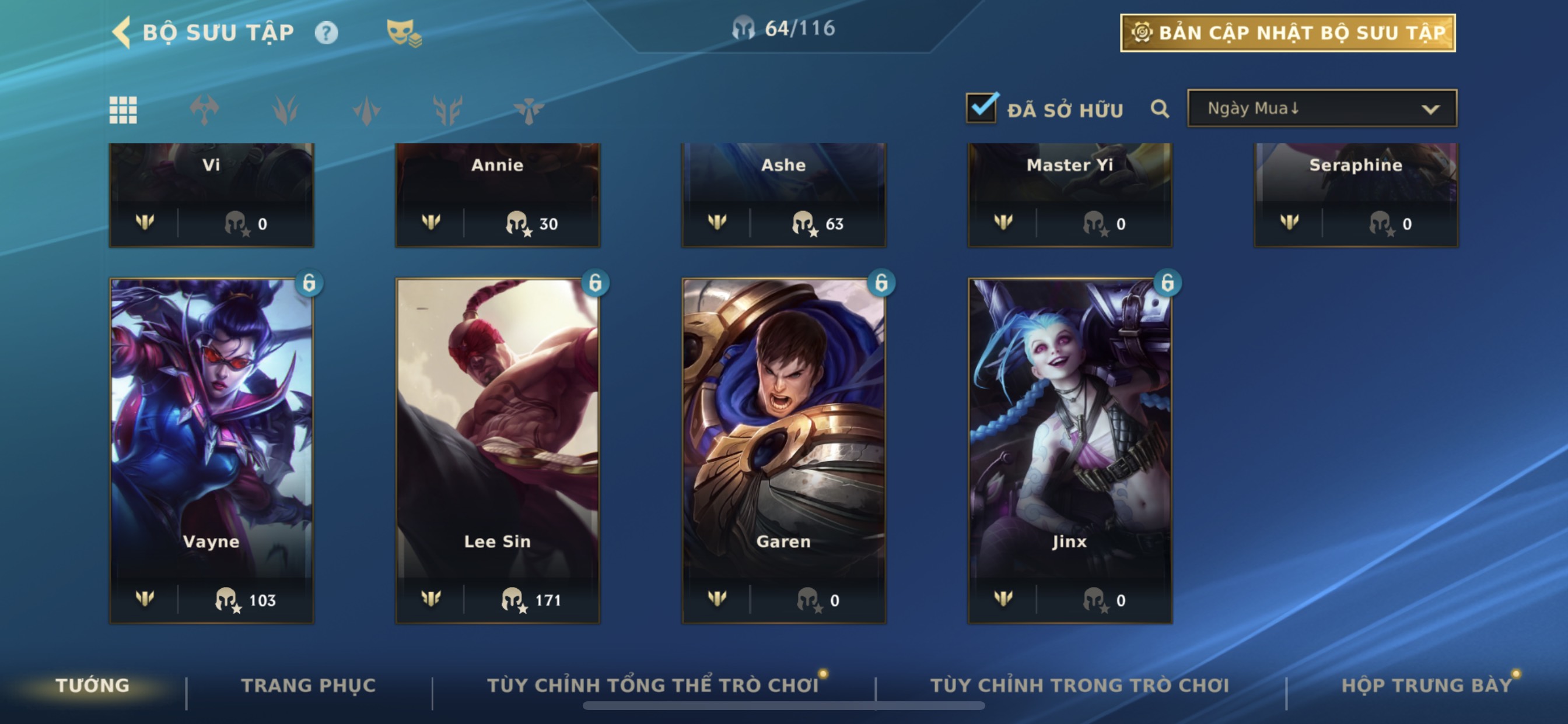Open the mask and coins shop icon
The height and width of the screenshot is (724, 1568).
404,33
